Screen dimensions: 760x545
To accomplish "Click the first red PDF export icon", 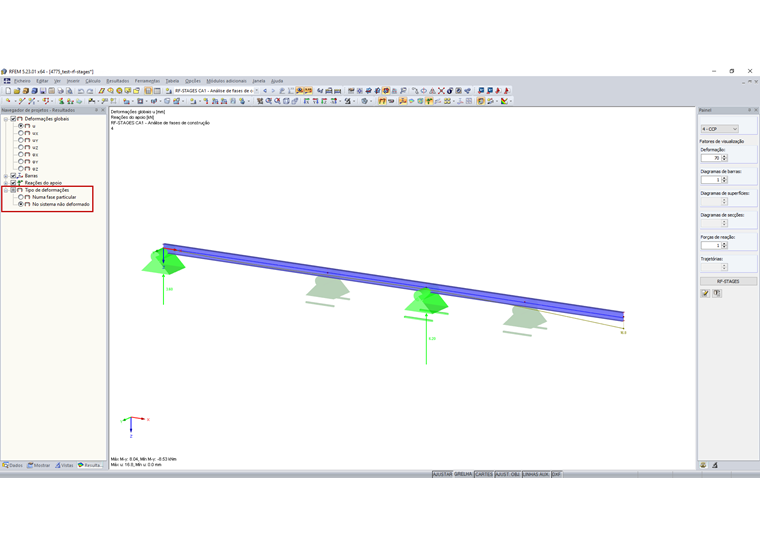I will tap(498, 91).
